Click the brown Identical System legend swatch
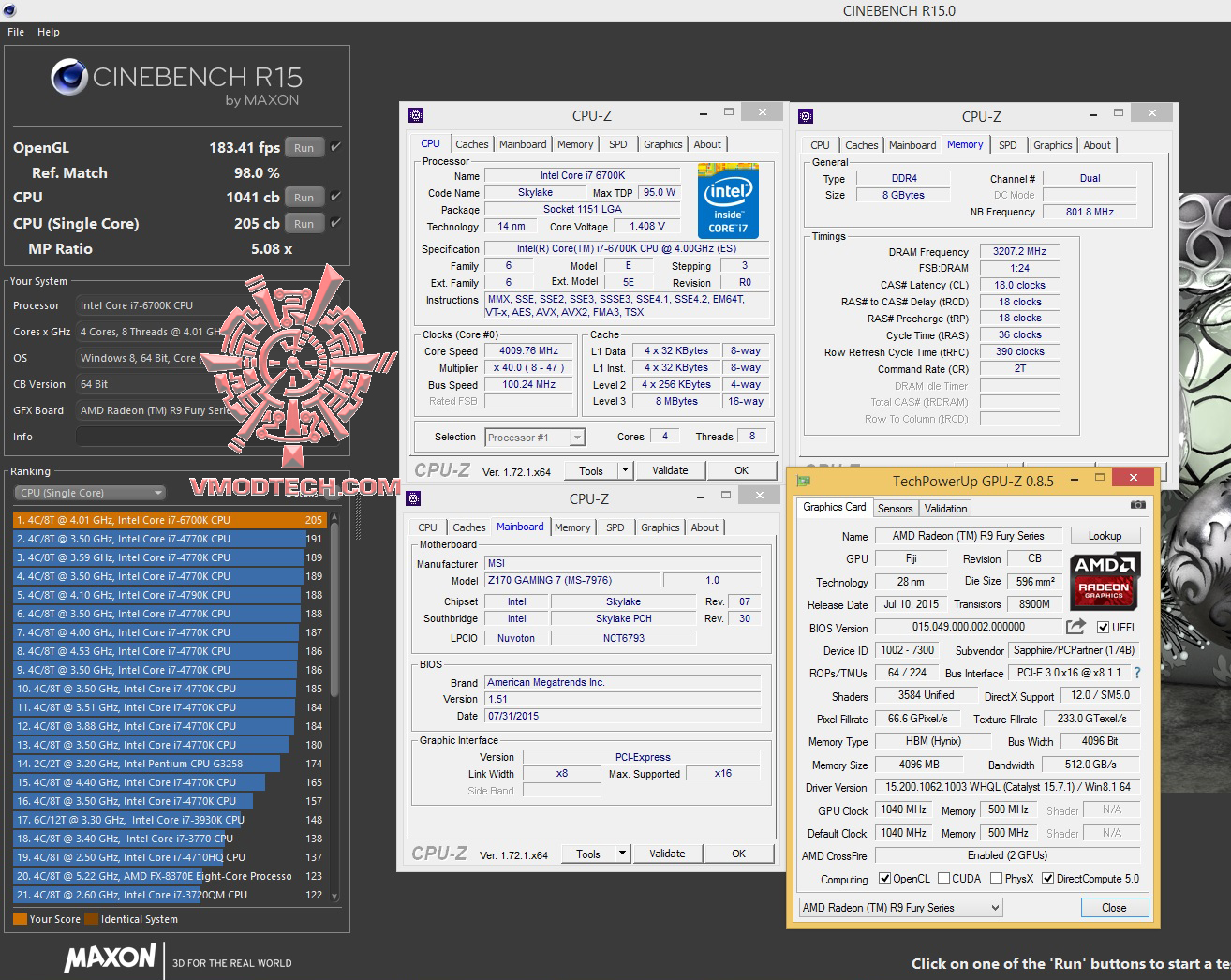This screenshot has height=980, width=1231. pos(91,919)
